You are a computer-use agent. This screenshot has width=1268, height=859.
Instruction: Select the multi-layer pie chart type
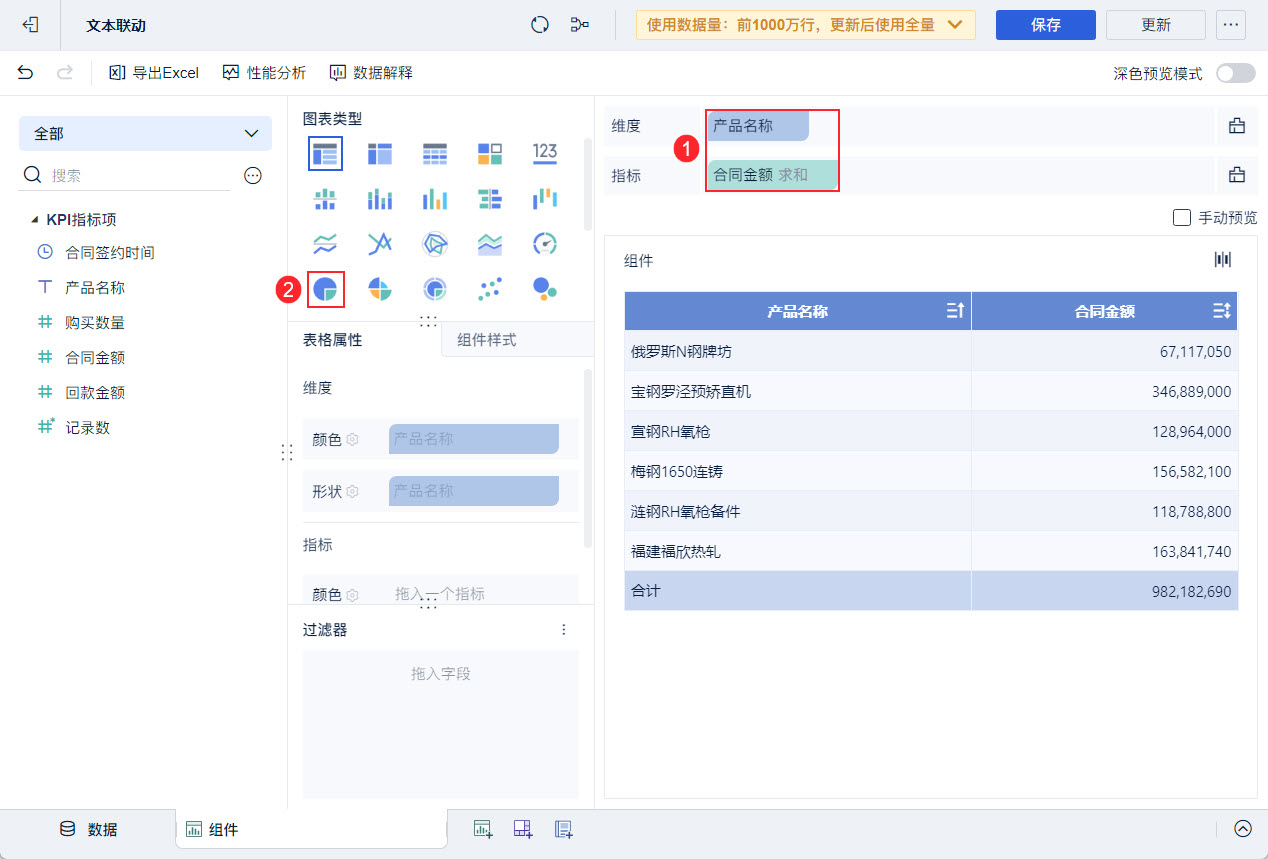435,289
